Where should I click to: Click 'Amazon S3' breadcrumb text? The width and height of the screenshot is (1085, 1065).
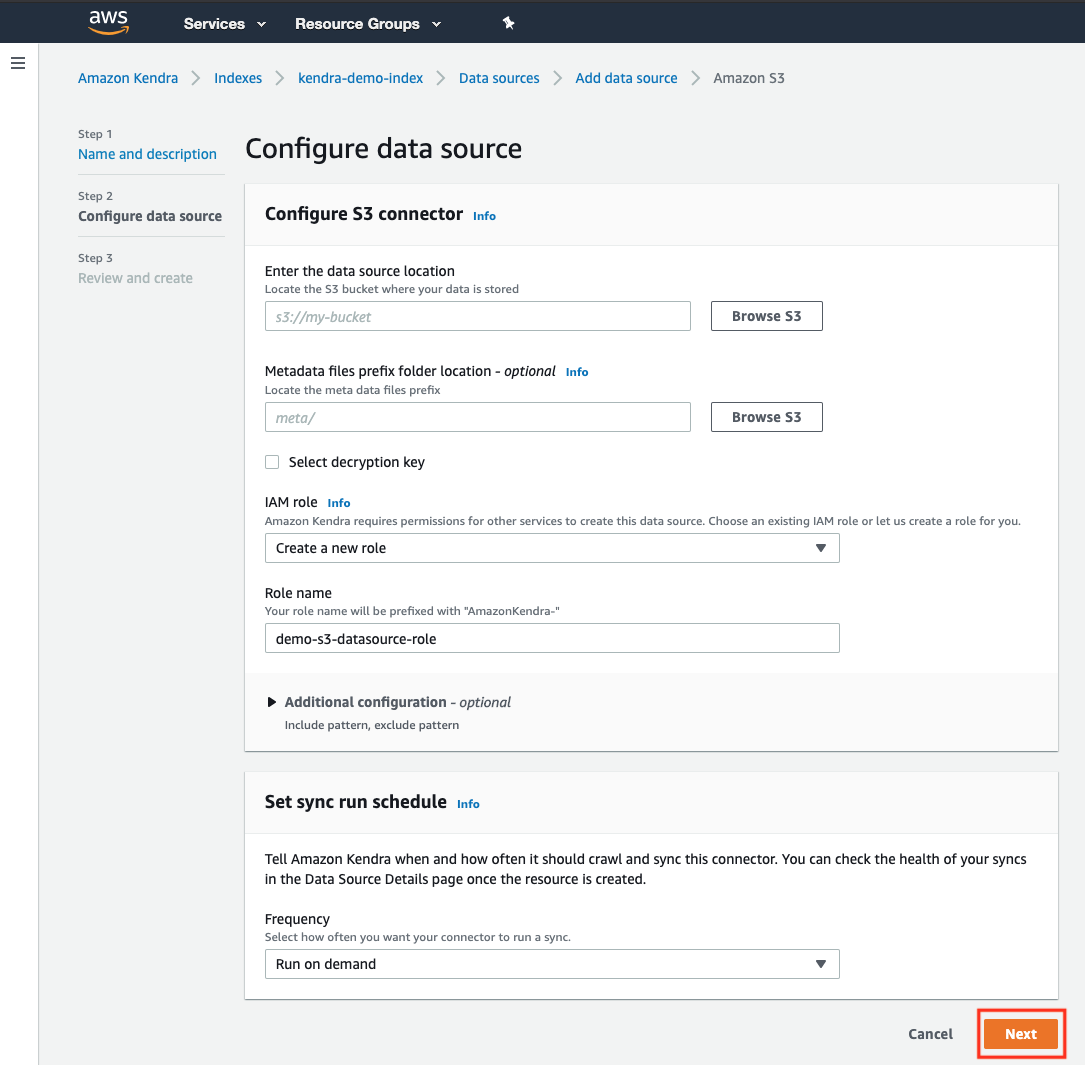click(749, 78)
